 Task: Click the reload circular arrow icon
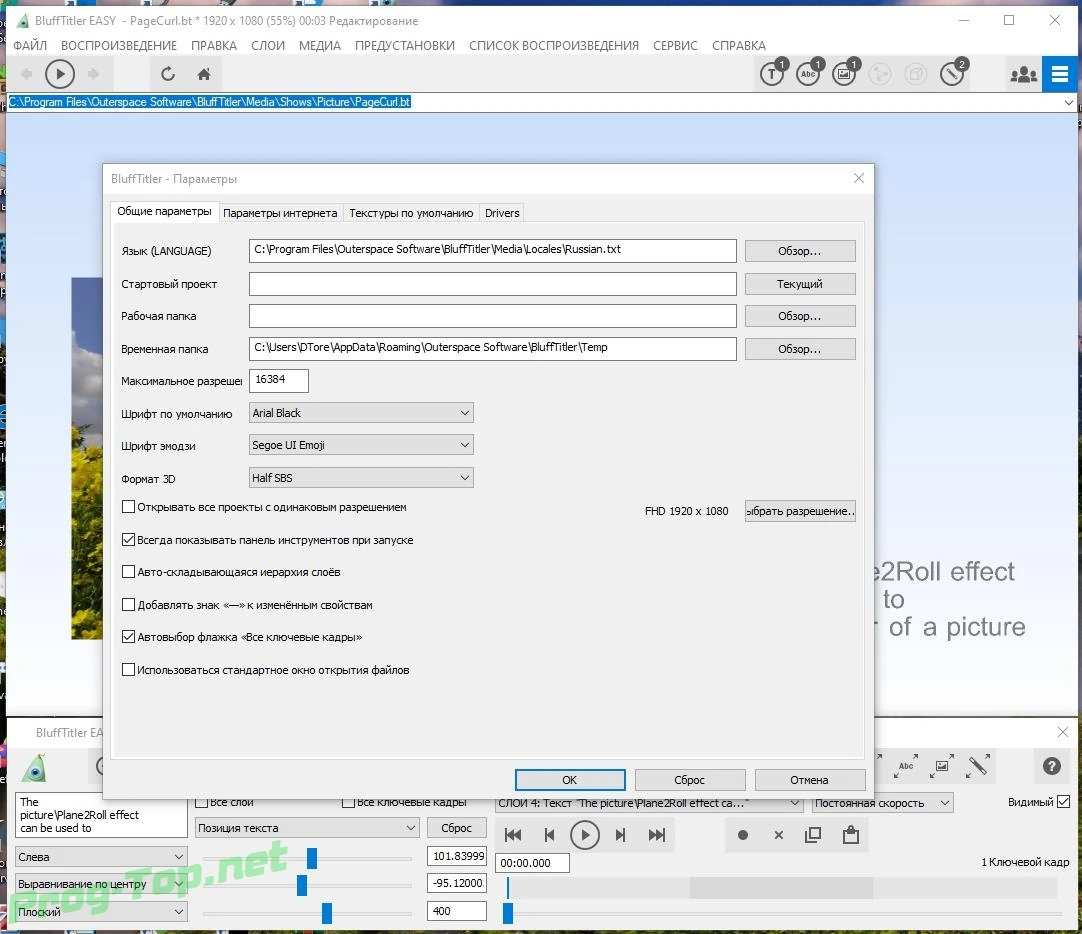tap(168, 74)
